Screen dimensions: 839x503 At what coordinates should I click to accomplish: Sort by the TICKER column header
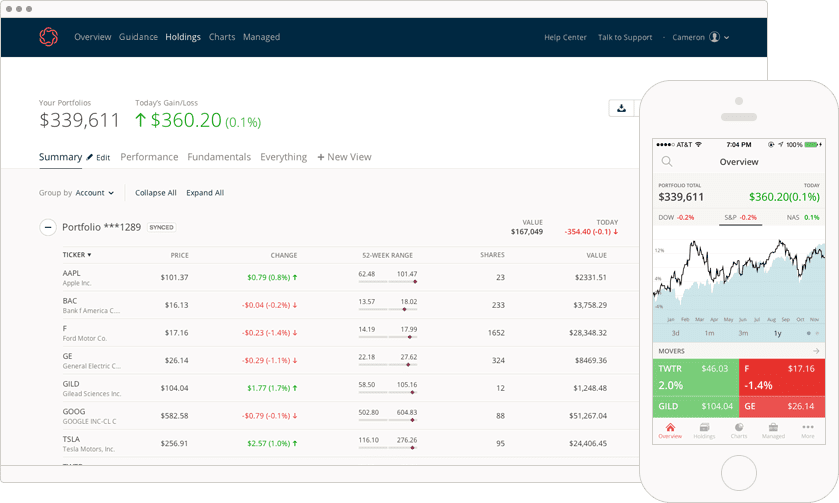coord(76,255)
